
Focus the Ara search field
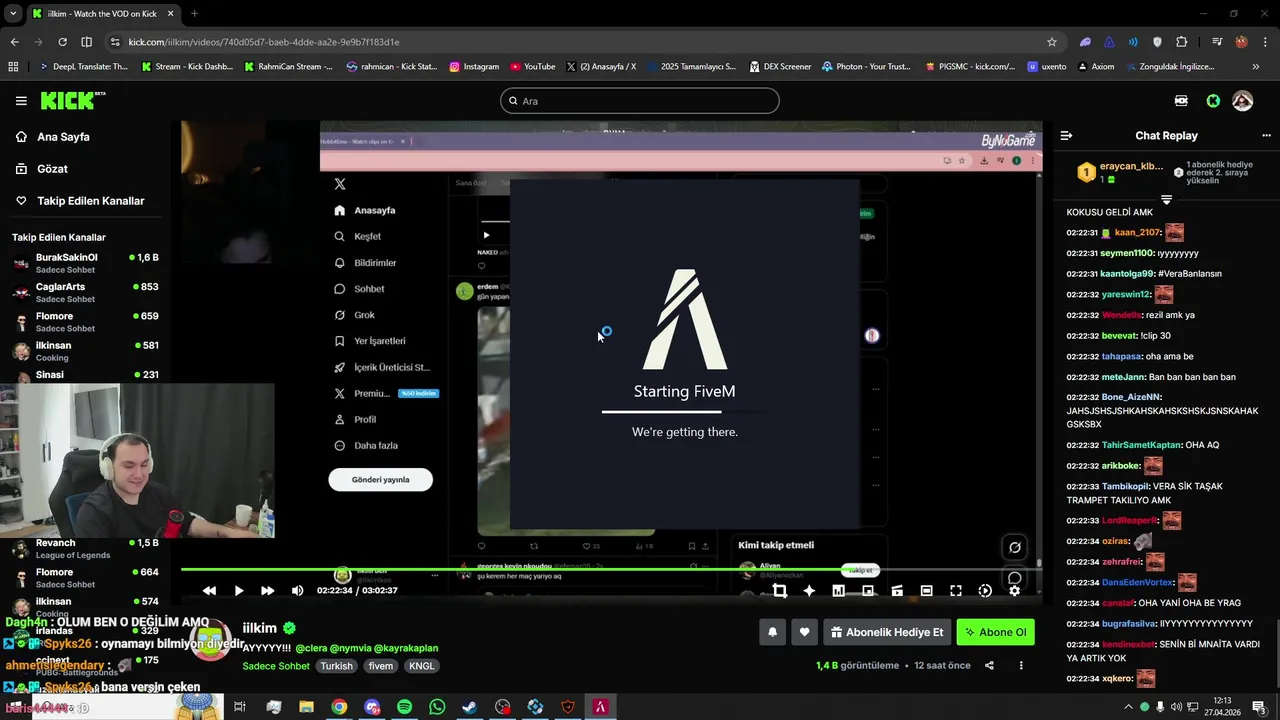click(640, 101)
